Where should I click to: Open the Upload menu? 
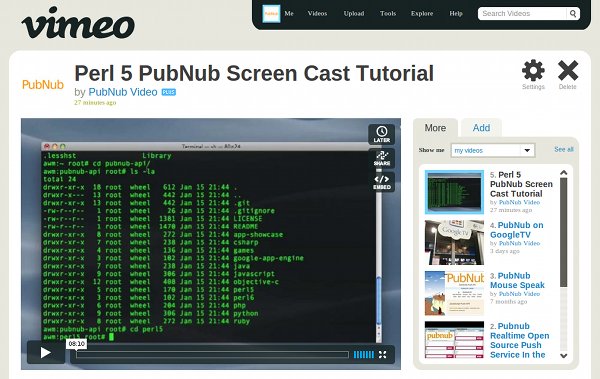click(x=354, y=13)
